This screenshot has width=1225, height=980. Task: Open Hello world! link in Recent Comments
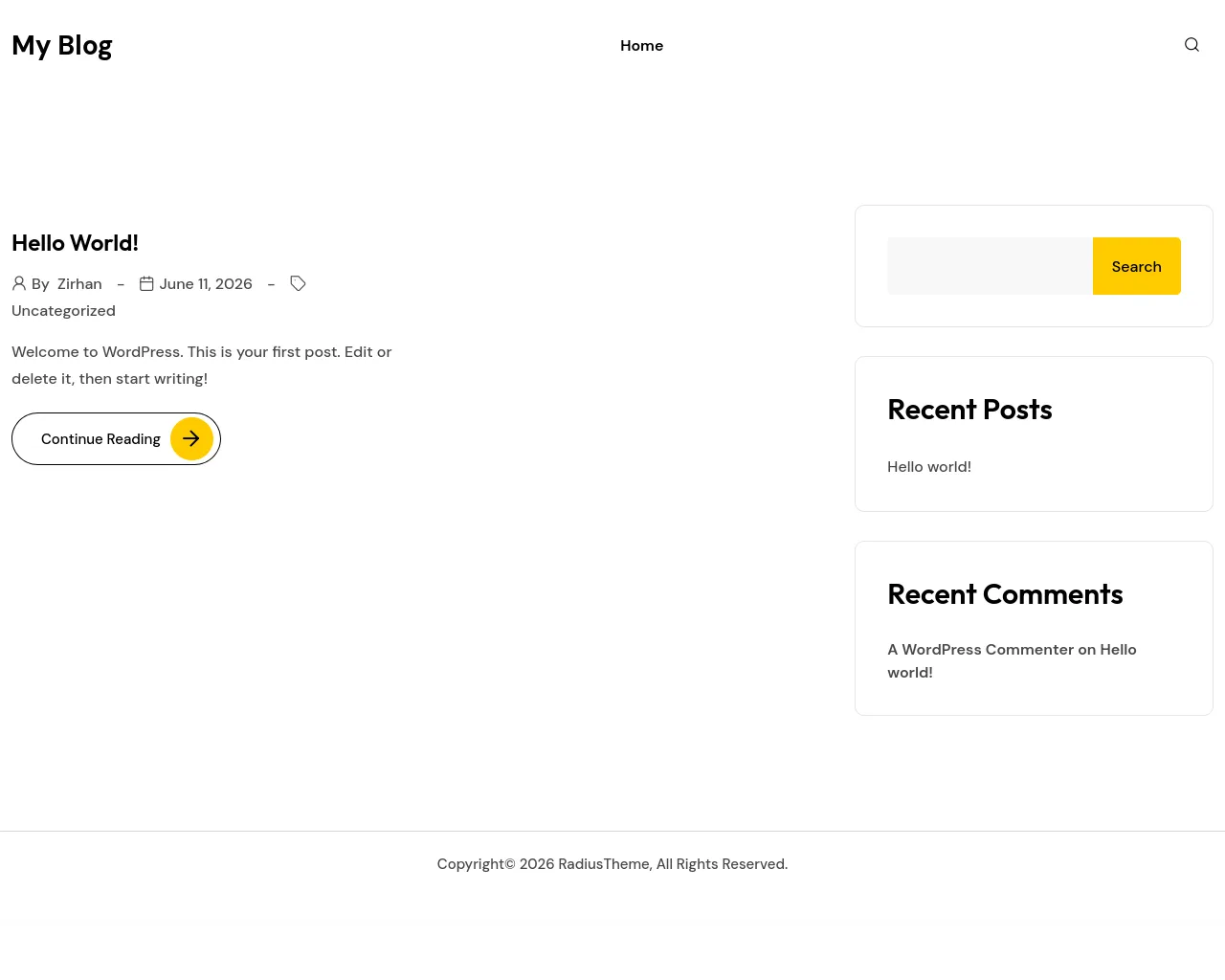point(1012,661)
